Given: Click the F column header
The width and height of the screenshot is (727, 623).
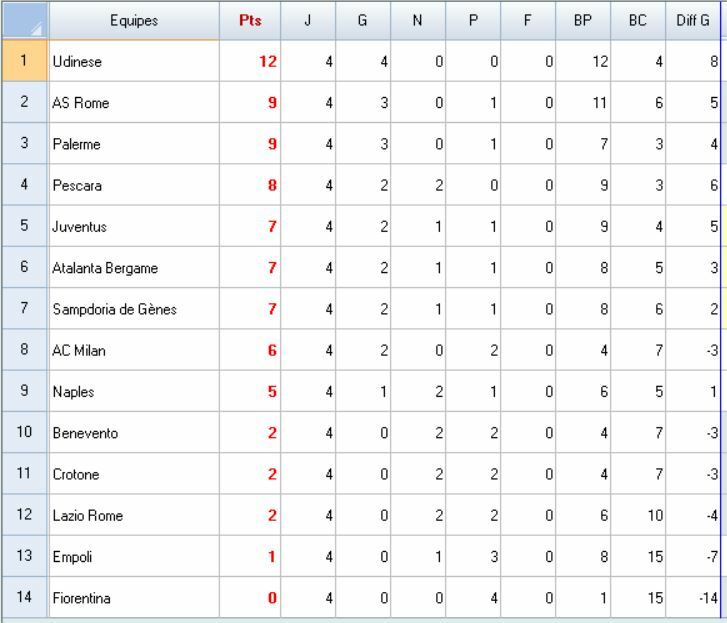Looking at the screenshot, I should pyautogui.click(x=527, y=20).
